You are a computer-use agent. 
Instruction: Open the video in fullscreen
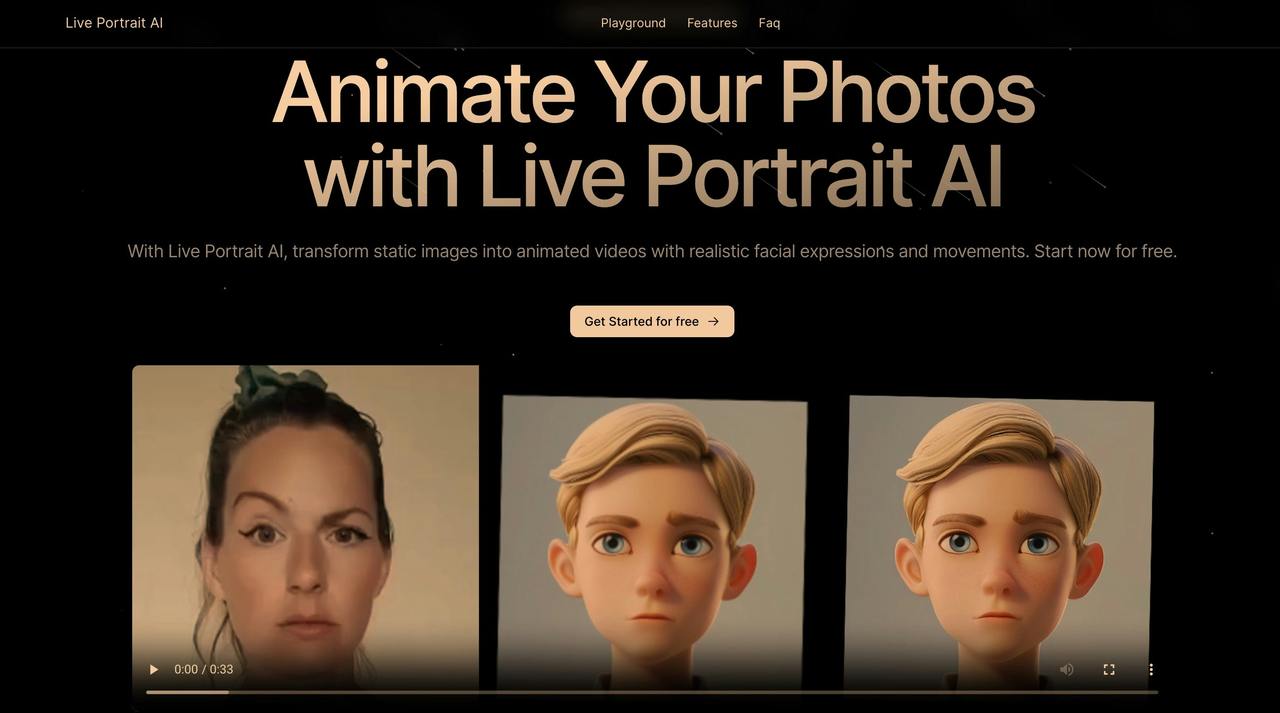click(1109, 669)
